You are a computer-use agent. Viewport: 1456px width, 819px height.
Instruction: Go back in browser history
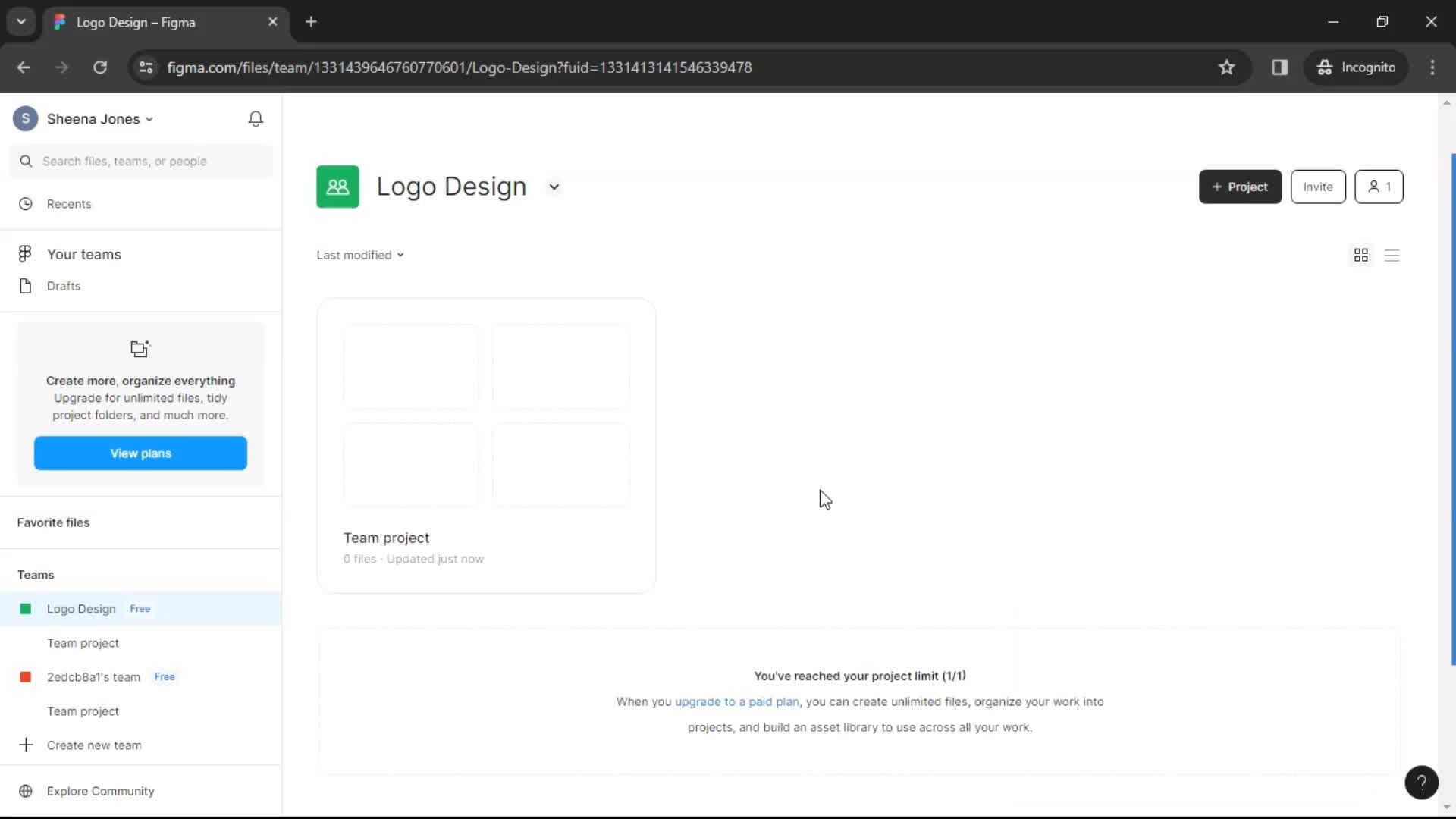24,67
